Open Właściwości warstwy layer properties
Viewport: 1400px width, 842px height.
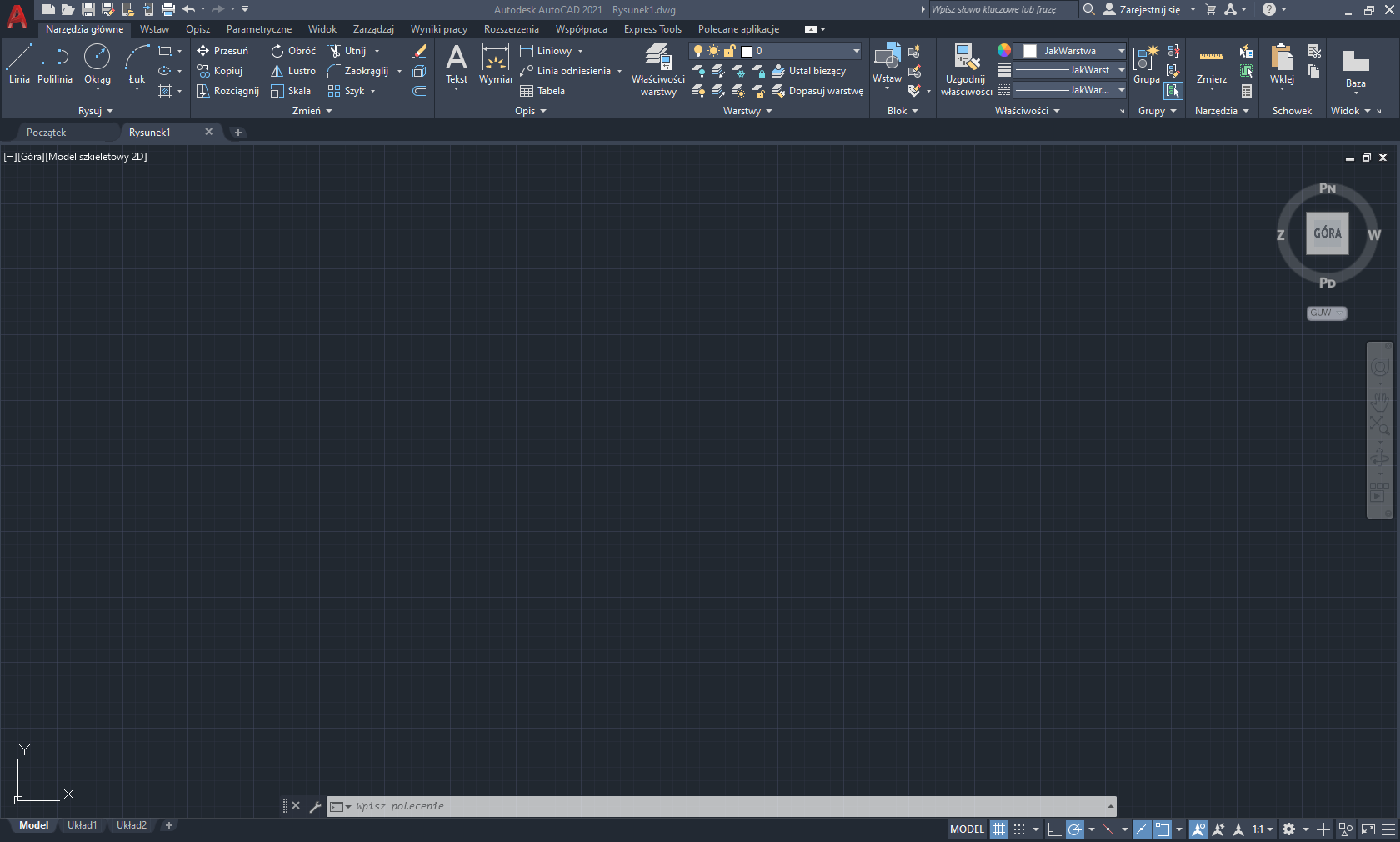[658, 70]
